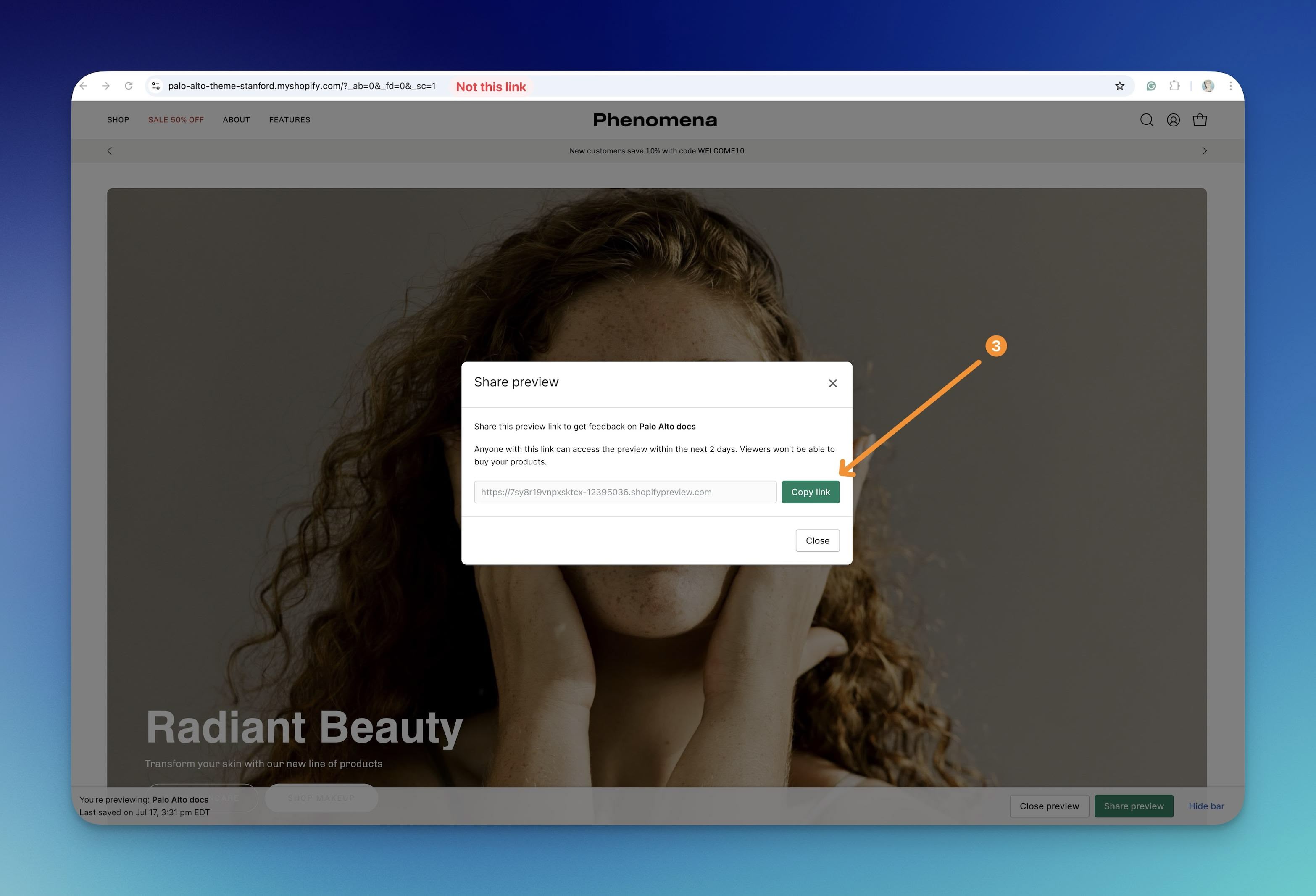1316x896 pixels.
Task: Open the site information icon in the address bar
Action: pyautogui.click(x=156, y=86)
